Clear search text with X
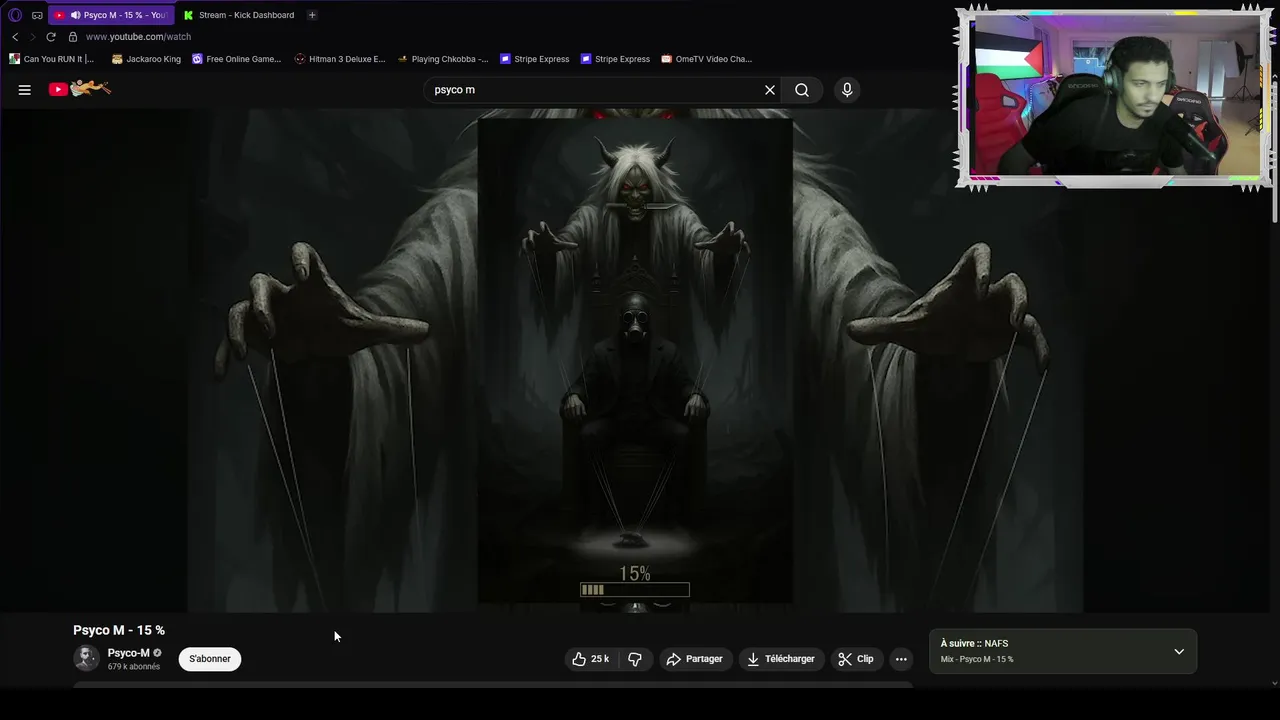This screenshot has height=720, width=1280. pyautogui.click(x=770, y=90)
